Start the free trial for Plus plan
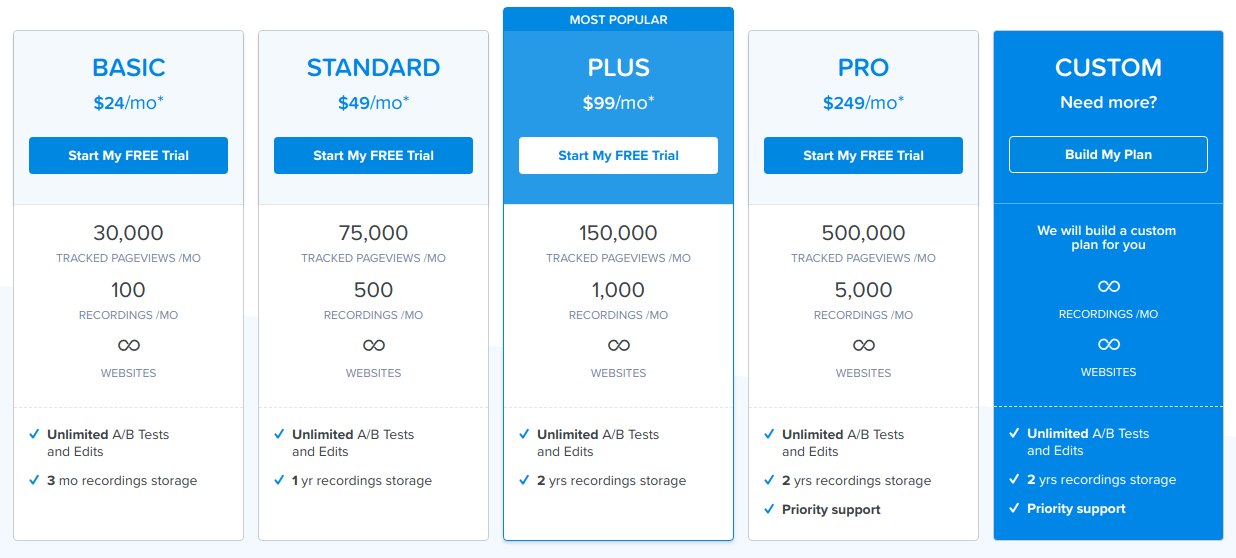This screenshot has height=558, width=1236. pos(618,155)
